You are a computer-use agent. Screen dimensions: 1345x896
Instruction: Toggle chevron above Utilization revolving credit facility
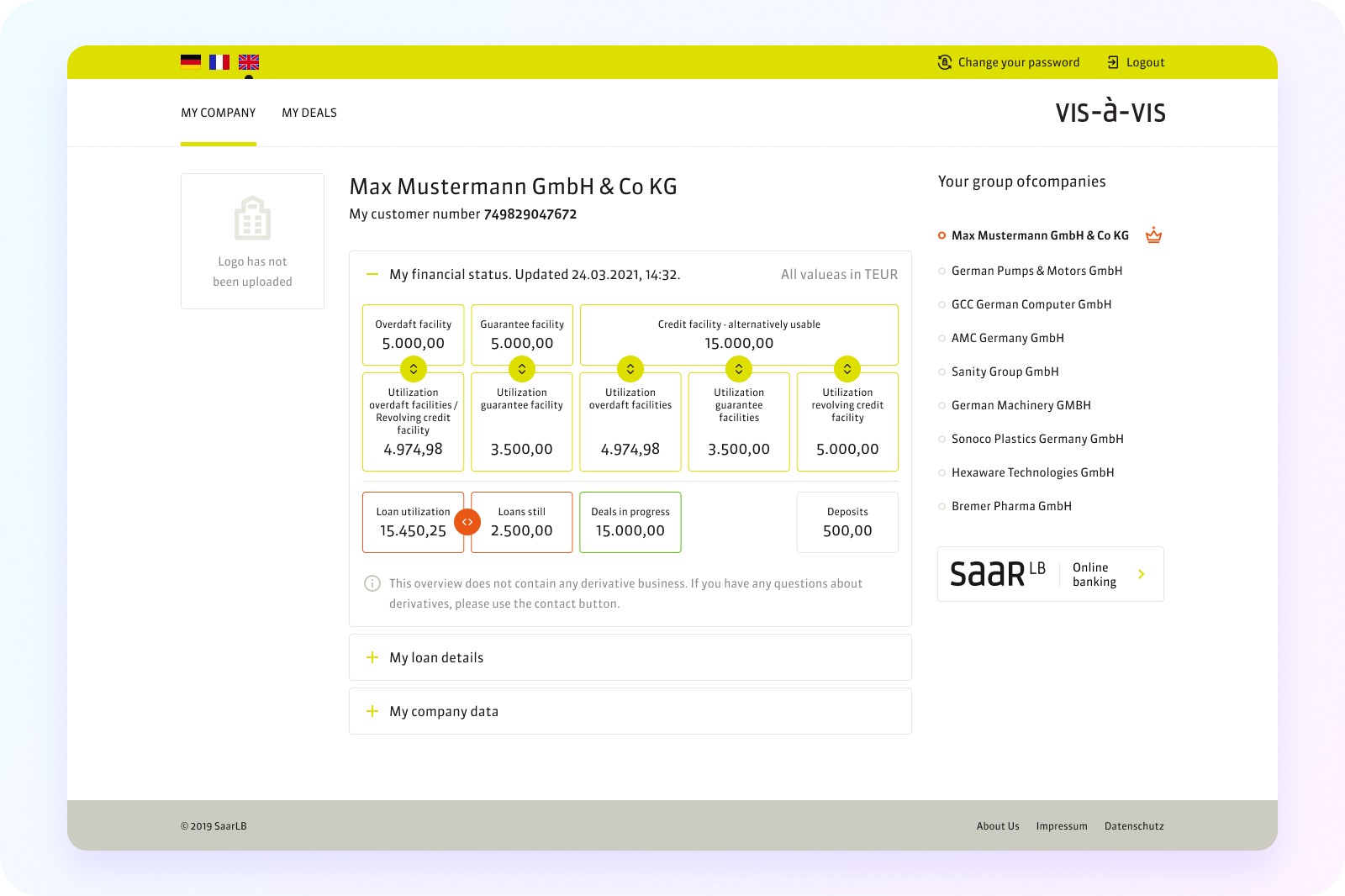click(847, 369)
